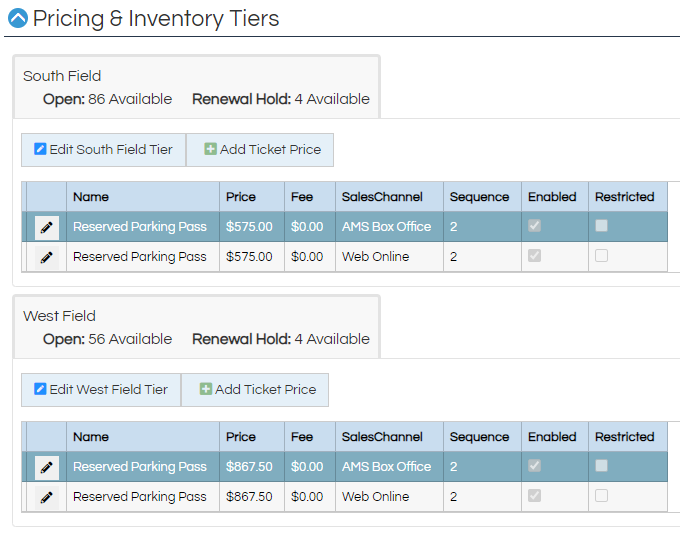This screenshot has height=533, width=680.
Task: Open Edit South Field Tier
Action: [x=103, y=150]
